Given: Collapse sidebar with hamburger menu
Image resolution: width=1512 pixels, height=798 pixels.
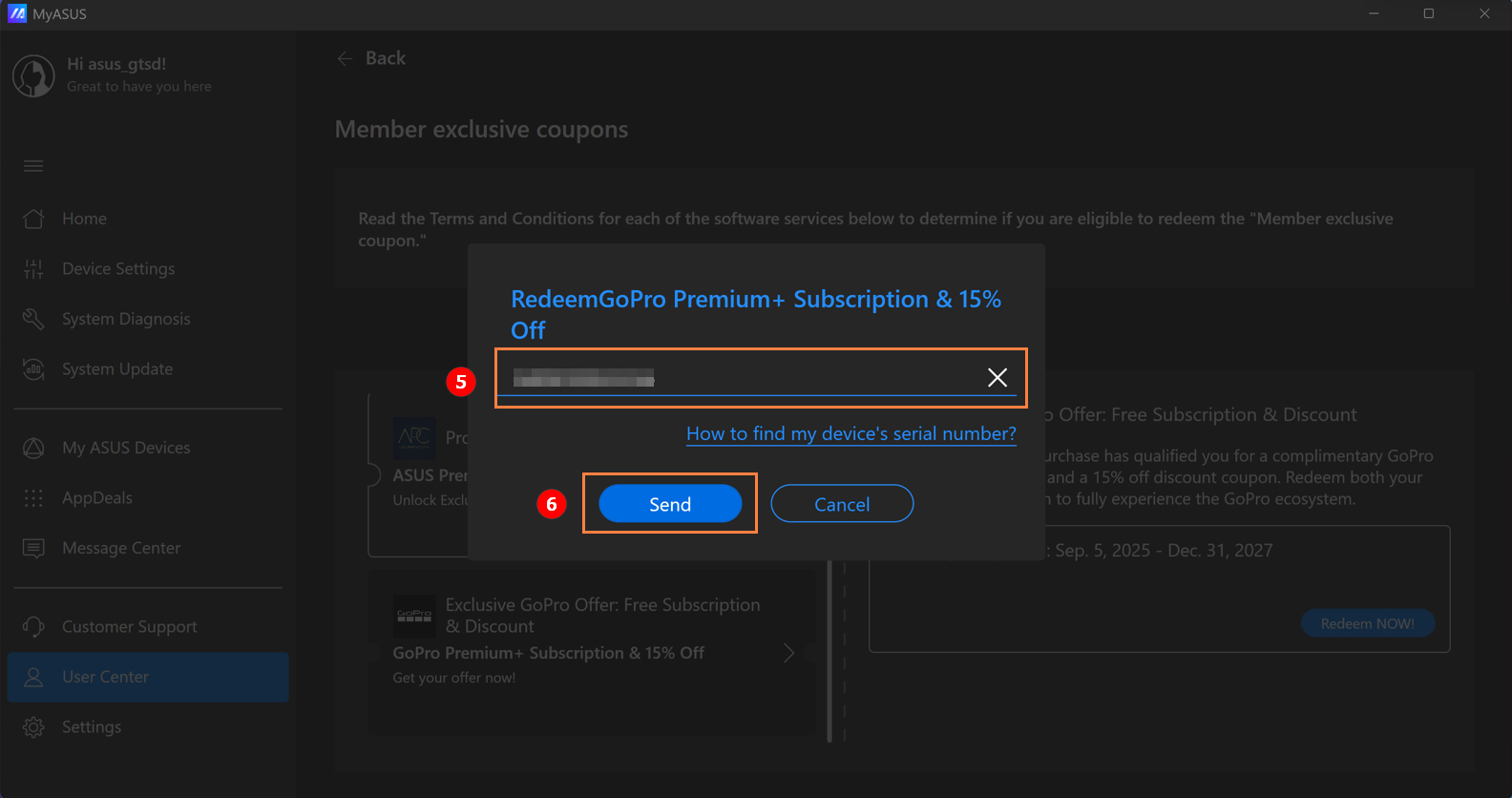Looking at the screenshot, I should click(x=33, y=166).
